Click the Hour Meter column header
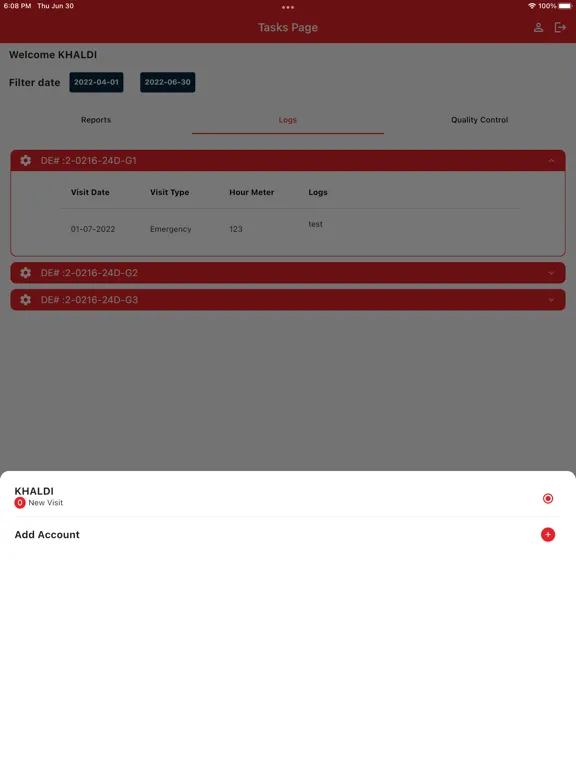This screenshot has width=576, height=768. tap(252, 192)
